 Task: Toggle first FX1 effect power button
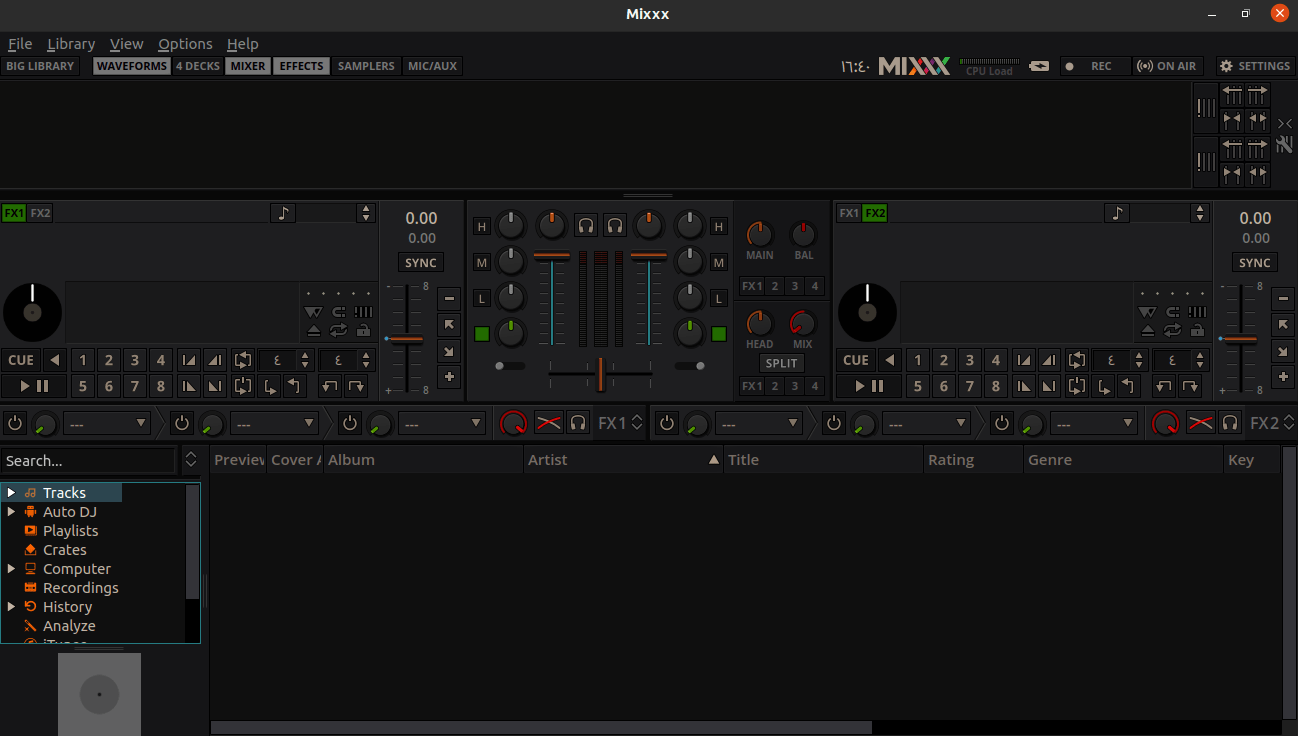(x=14, y=423)
